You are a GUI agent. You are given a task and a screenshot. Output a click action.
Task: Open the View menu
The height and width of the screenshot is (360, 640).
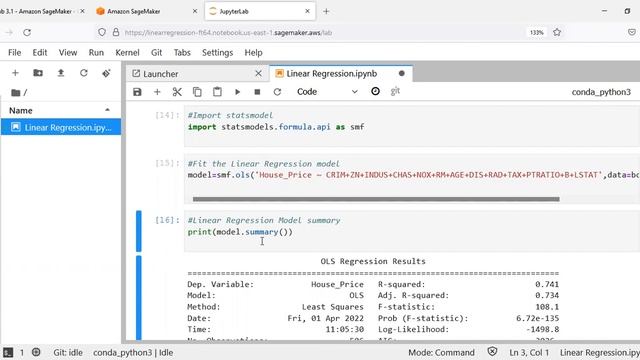coord(68,53)
